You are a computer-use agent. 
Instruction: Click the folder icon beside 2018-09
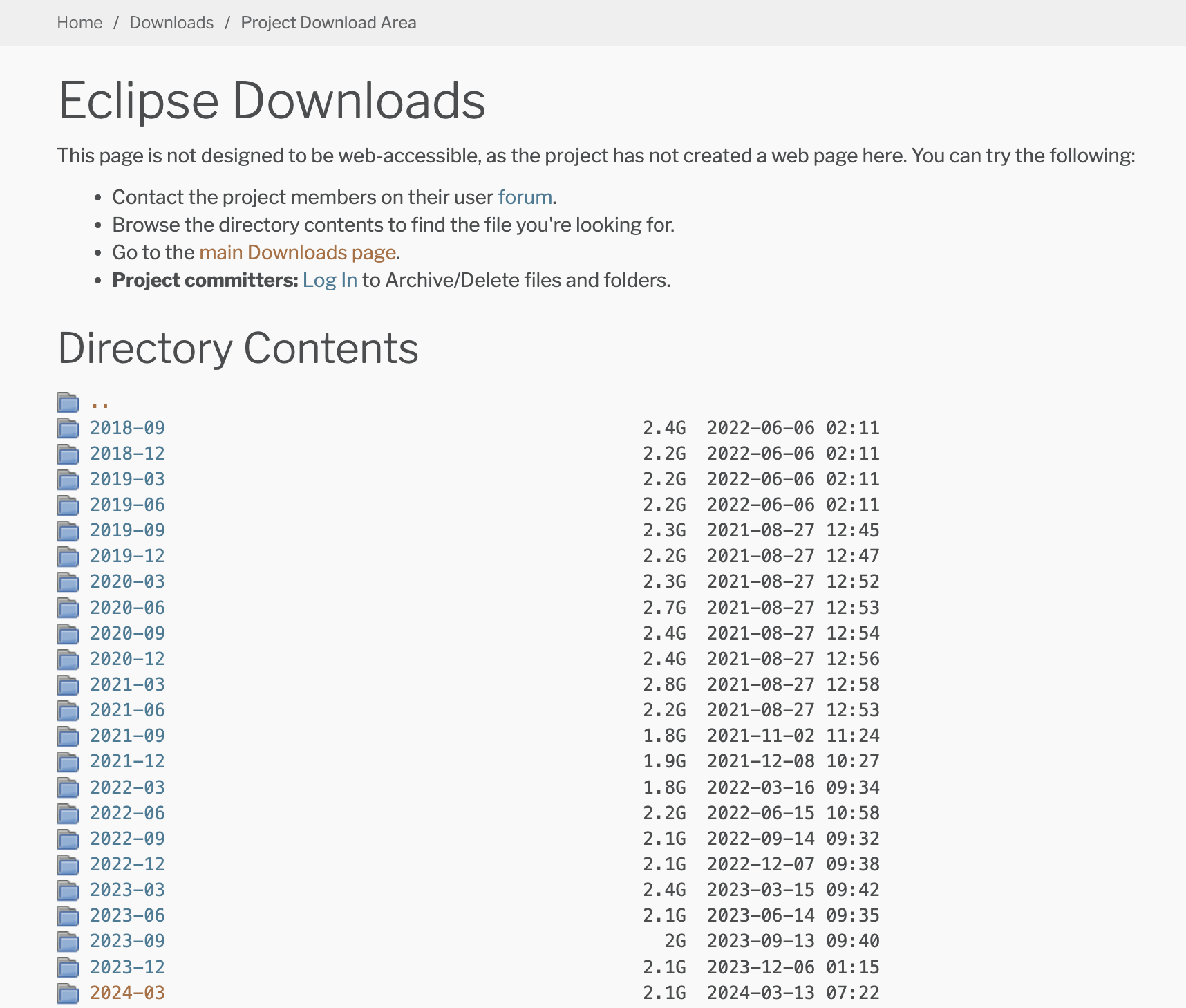[x=68, y=428]
